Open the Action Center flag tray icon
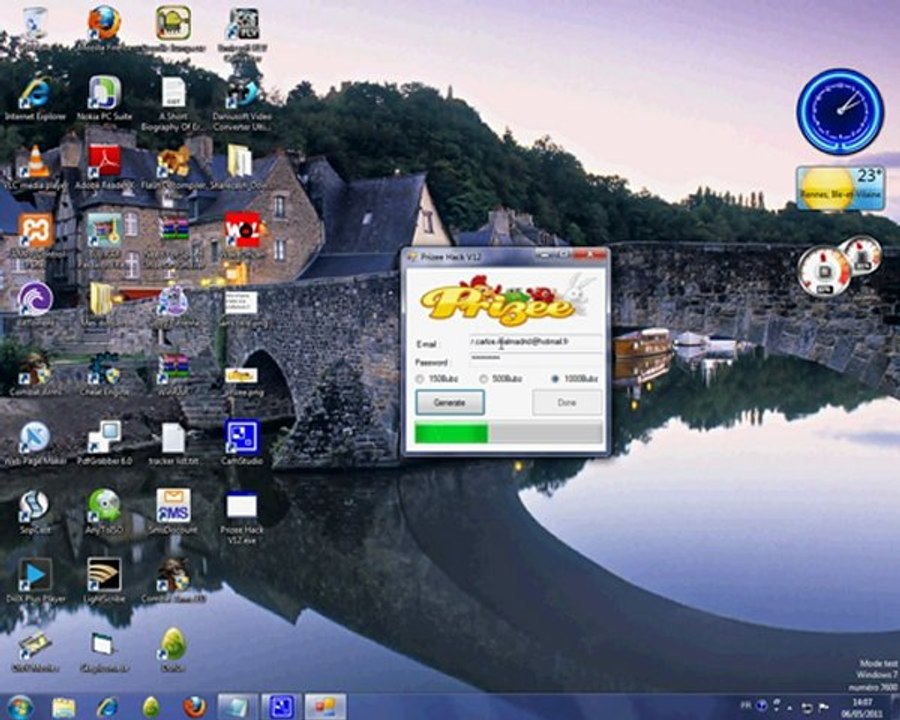This screenshot has width=900, height=720. (x=824, y=706)
